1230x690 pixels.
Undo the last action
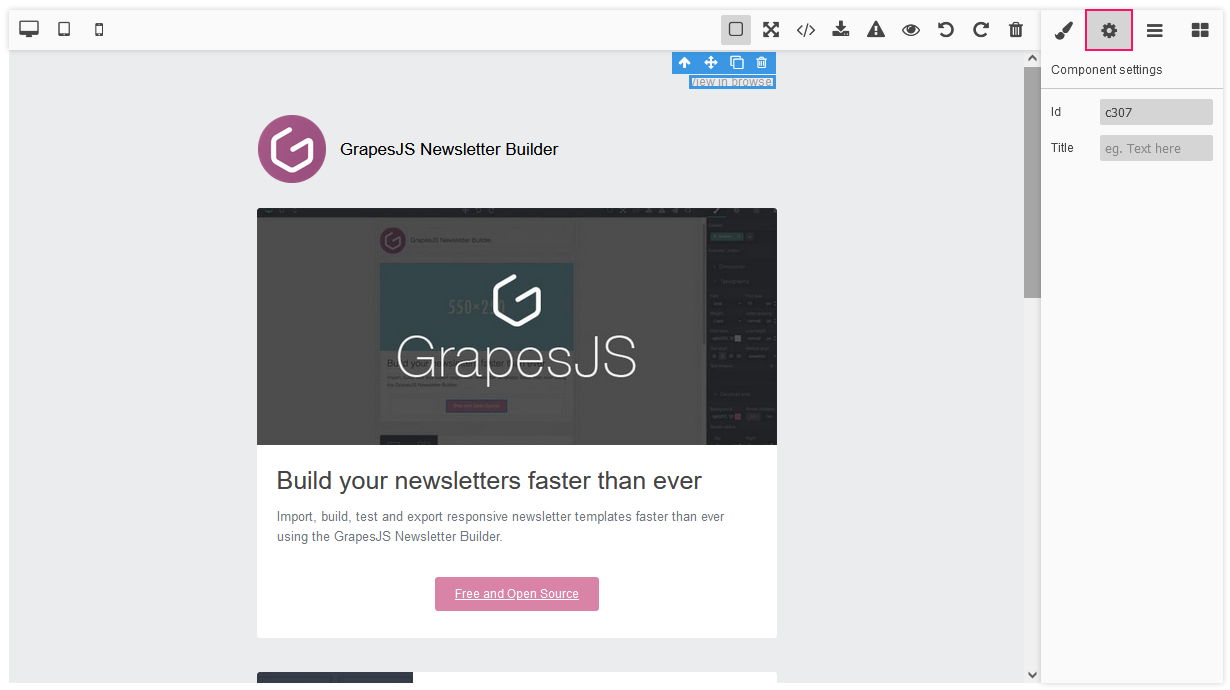[x=946, y=30]
